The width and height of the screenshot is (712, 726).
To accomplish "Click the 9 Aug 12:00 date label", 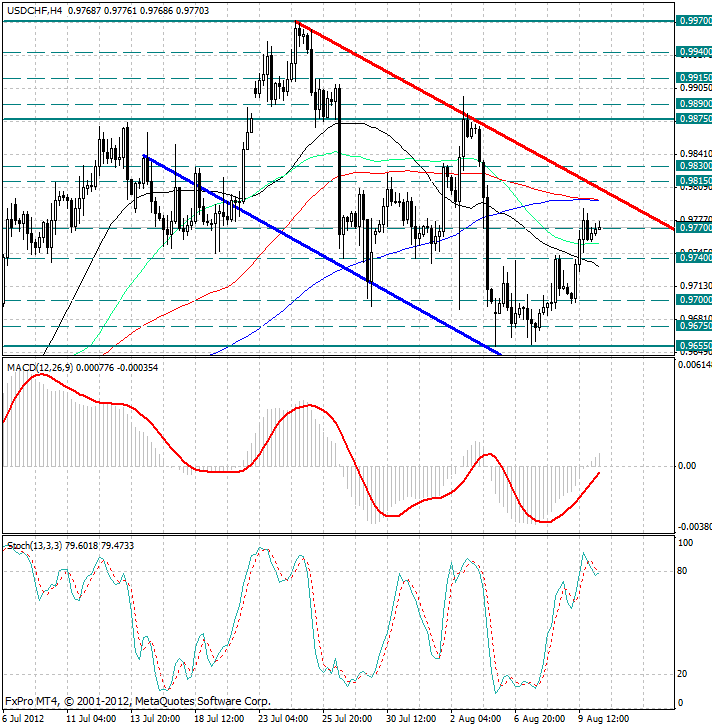I will 603,719.
